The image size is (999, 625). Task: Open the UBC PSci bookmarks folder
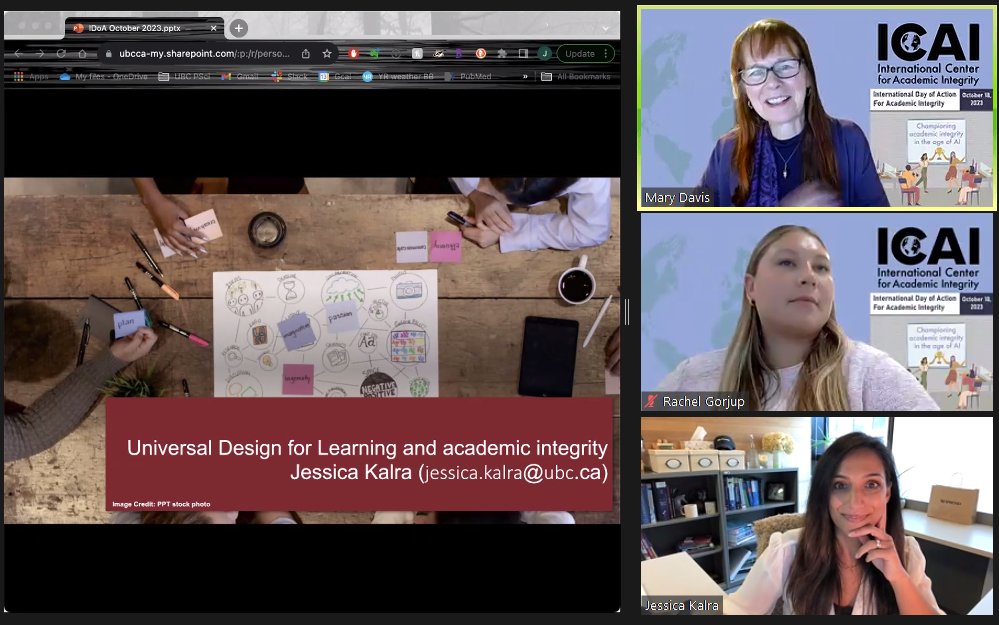point(184,76)
